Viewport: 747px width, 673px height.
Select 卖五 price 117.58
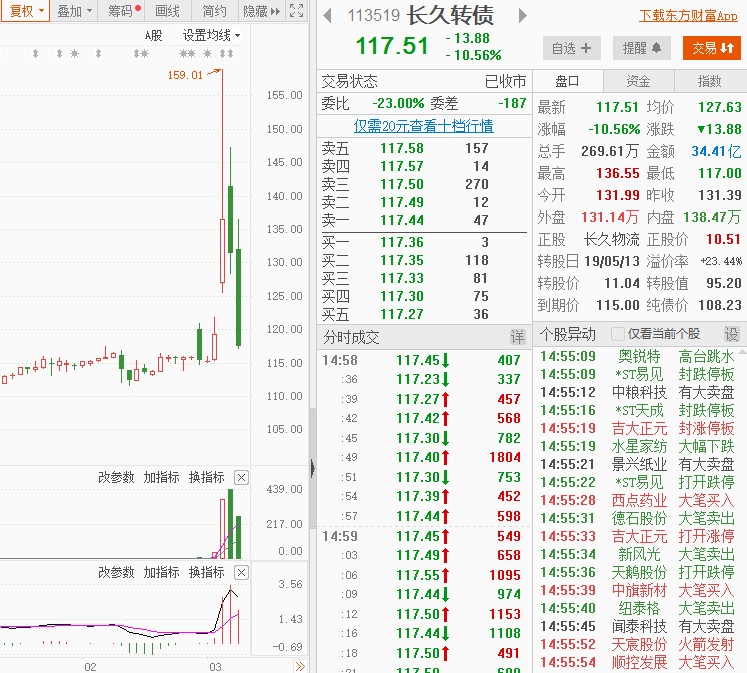[402, 149]
